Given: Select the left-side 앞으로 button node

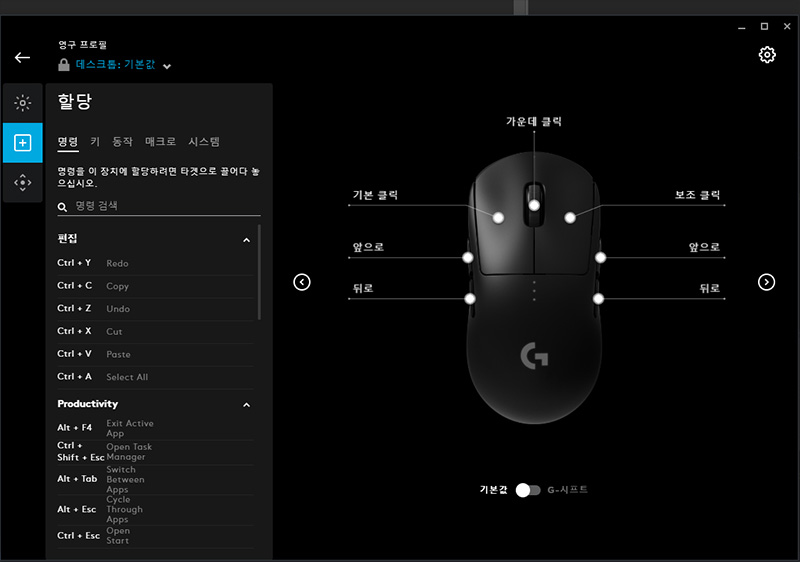Looking at the screenshot, I should [x=468, y=258].
